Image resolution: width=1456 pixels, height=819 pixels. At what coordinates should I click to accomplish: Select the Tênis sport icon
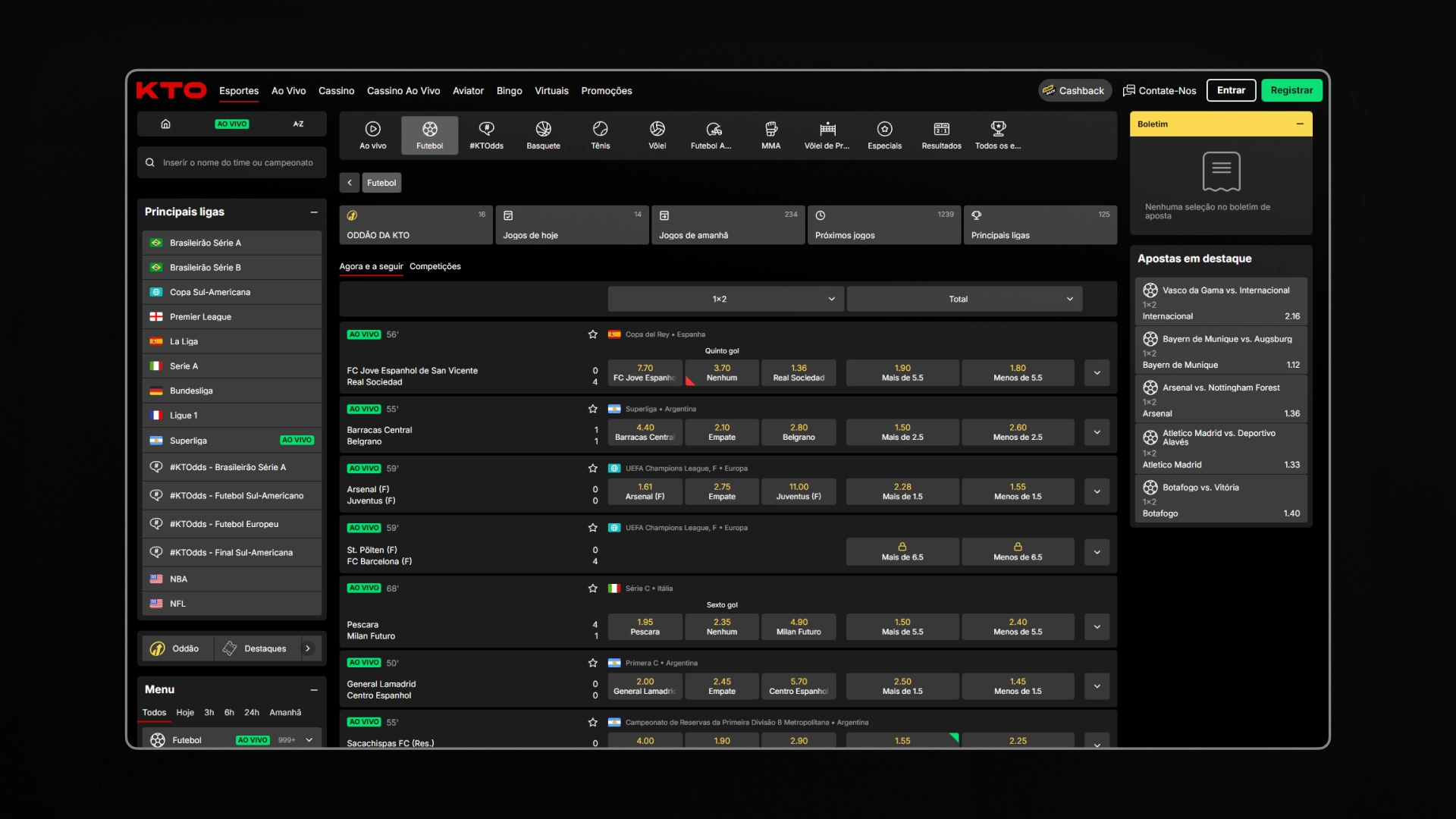click(600, 136)
